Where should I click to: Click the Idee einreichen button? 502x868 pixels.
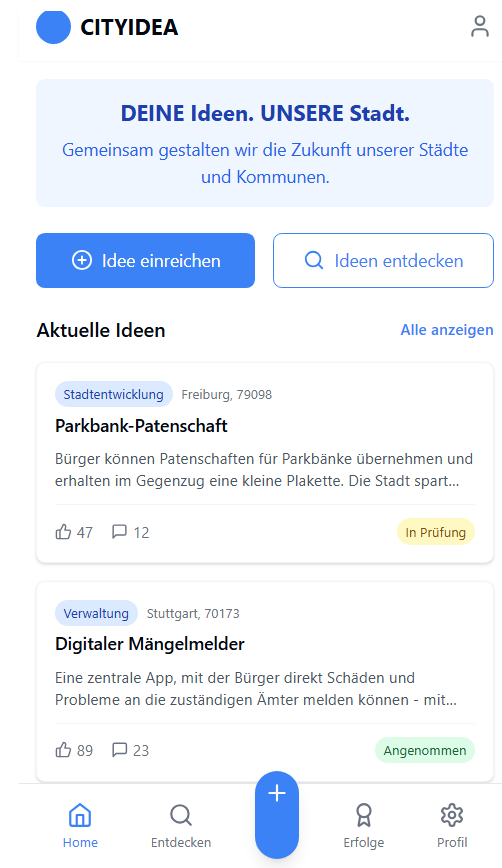pos(146,260)
